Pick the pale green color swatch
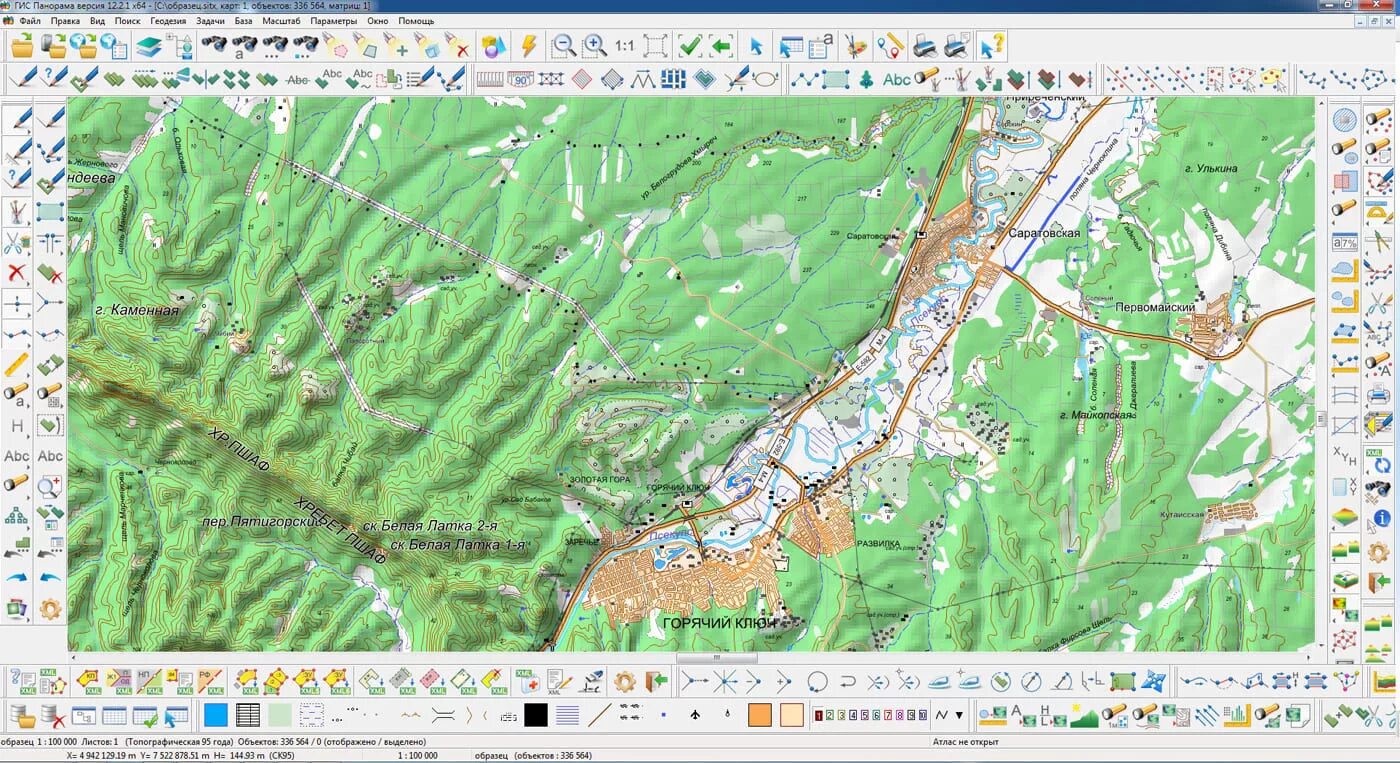 pos(279,715)
